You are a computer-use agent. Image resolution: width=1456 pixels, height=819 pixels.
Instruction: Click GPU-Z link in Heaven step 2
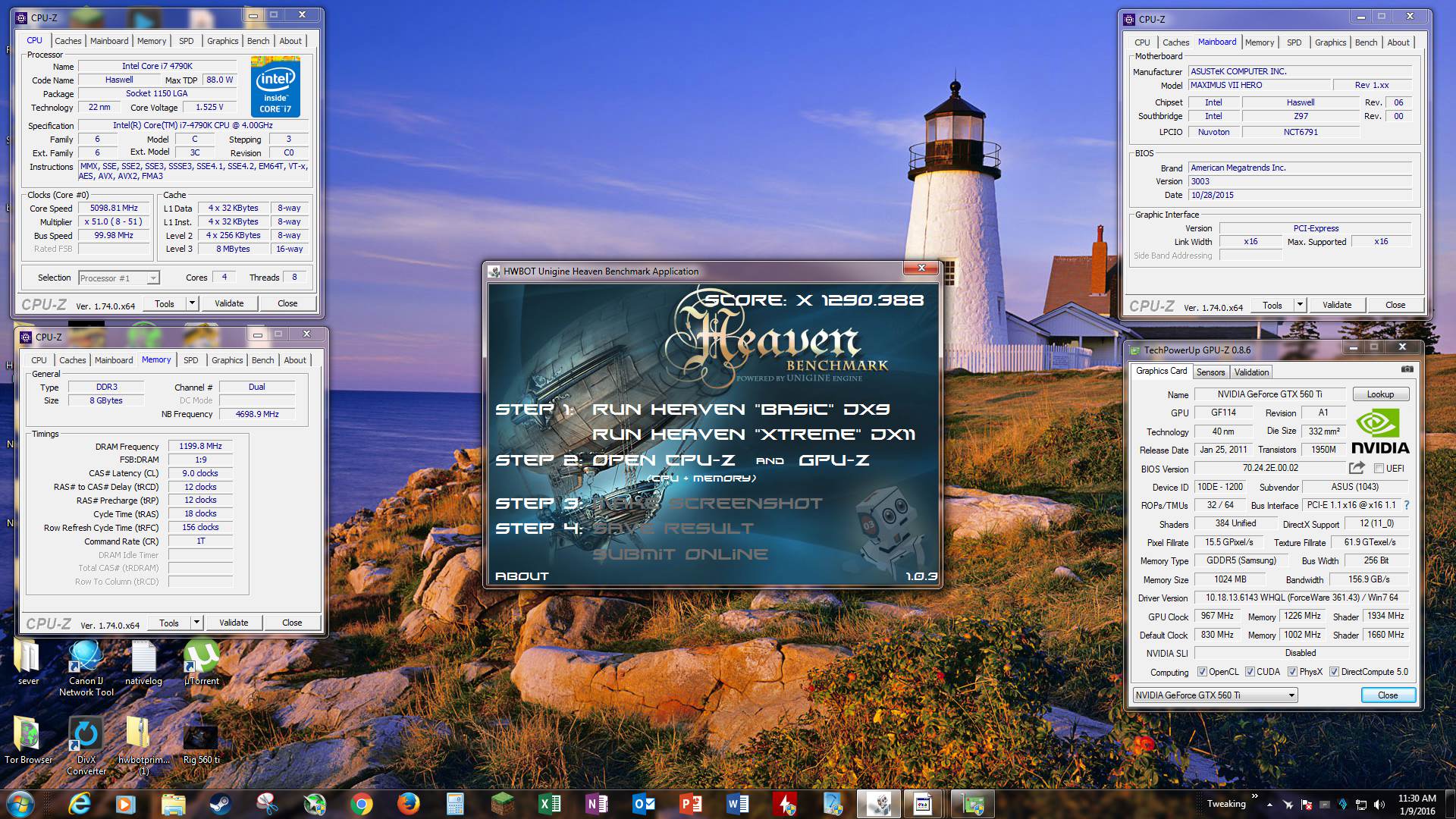[833, 460]
